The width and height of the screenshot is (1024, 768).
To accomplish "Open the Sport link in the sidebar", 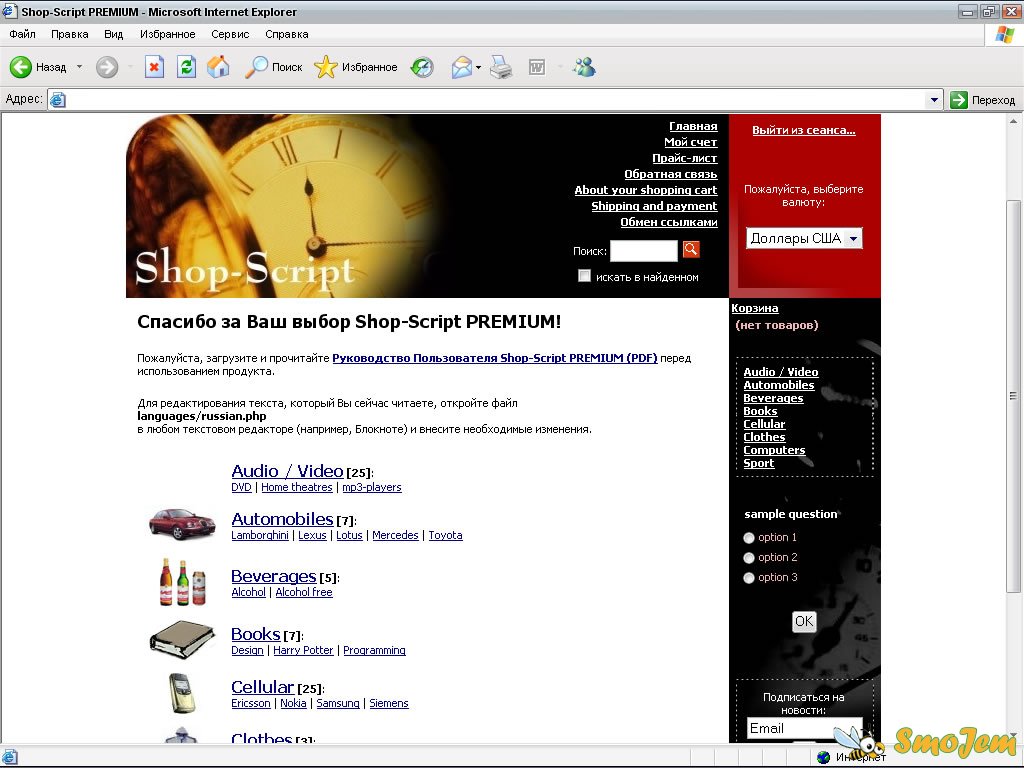I will [x=759, y=463].
